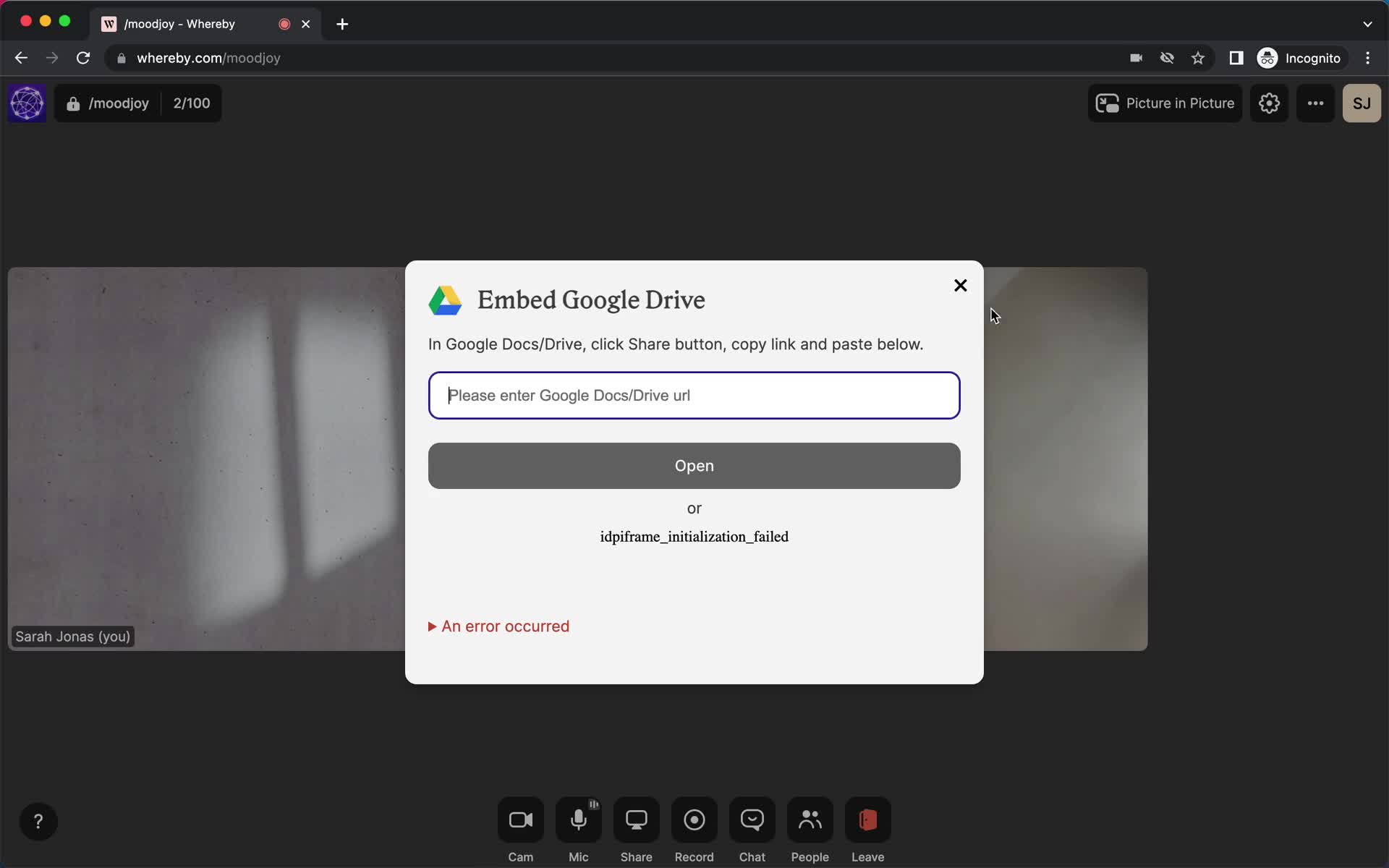The width and height of the screenshot is (1389, 868).
Task: Click the Google Docs URL input field
Action: pyautogui.click(x=694, y=395)
